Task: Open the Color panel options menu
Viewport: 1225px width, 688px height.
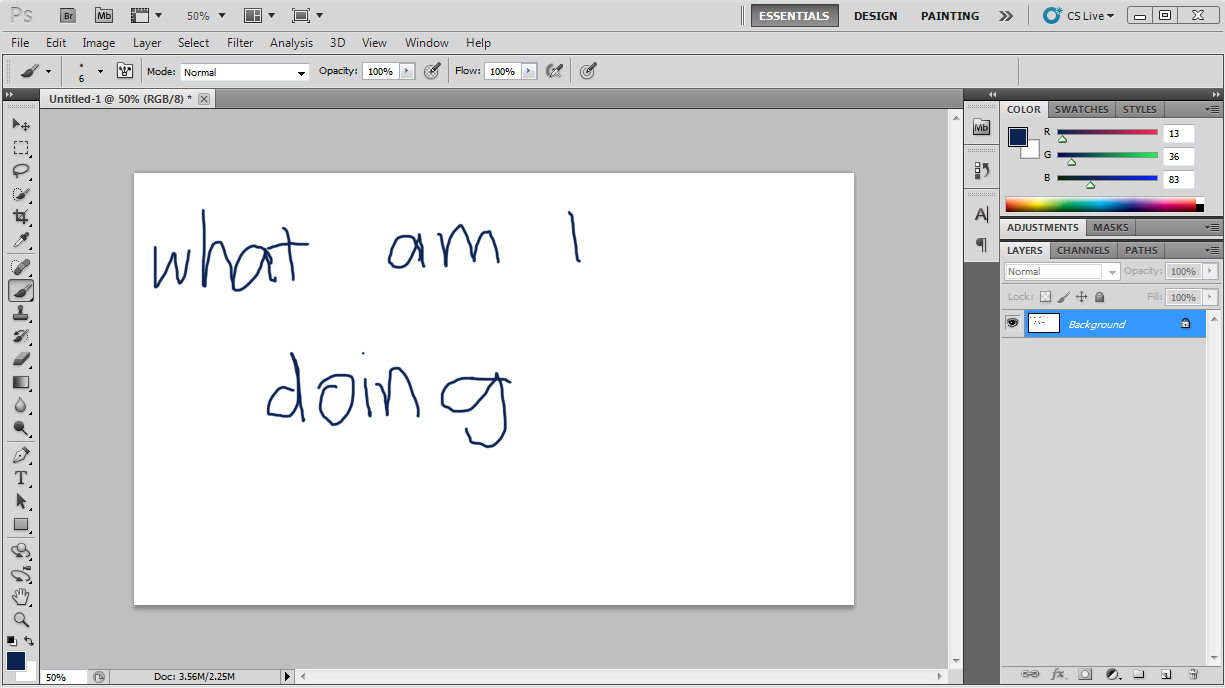Action: [x=1212, y=109]
